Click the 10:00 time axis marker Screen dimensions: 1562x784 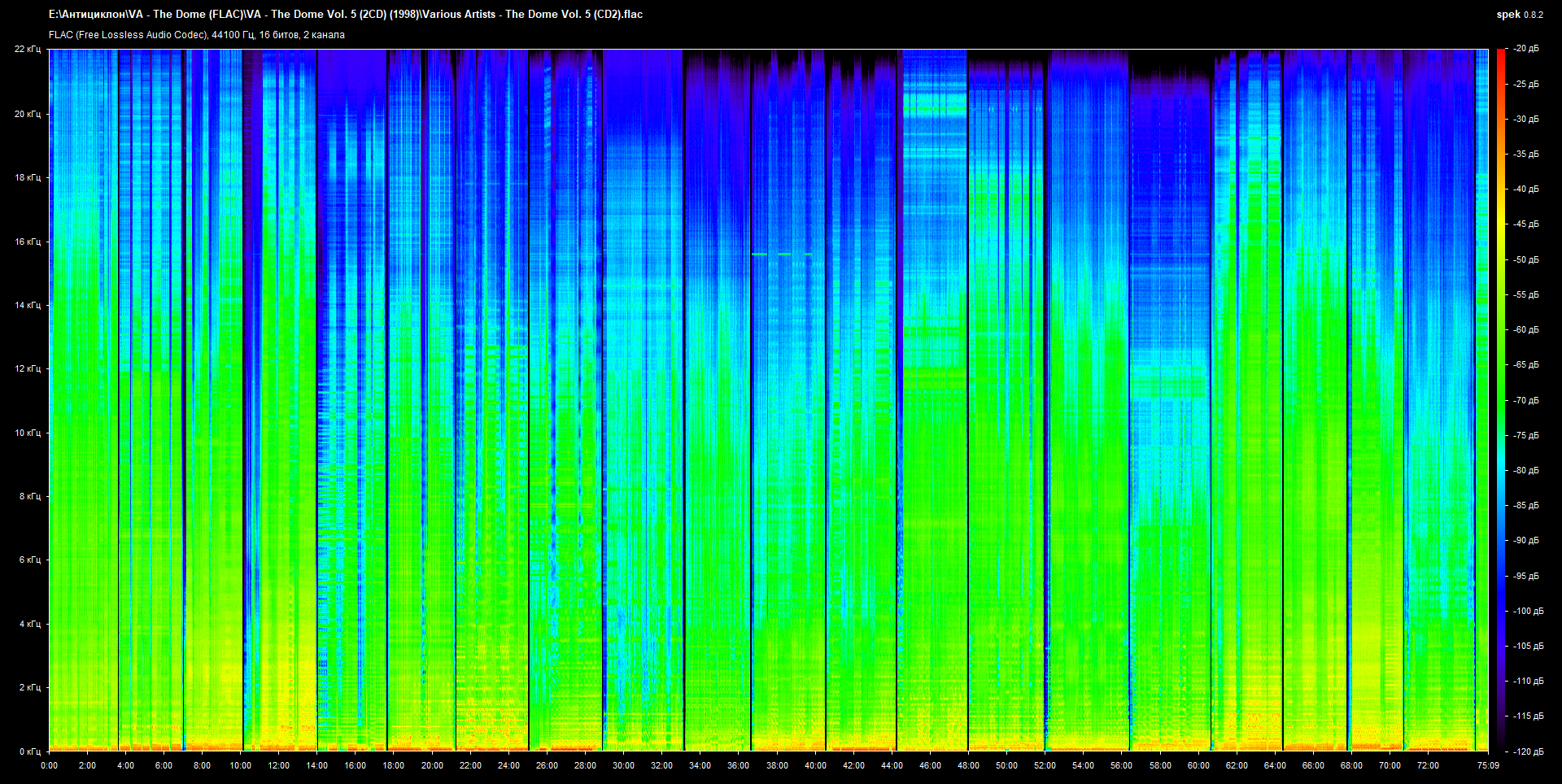(240, 765)
